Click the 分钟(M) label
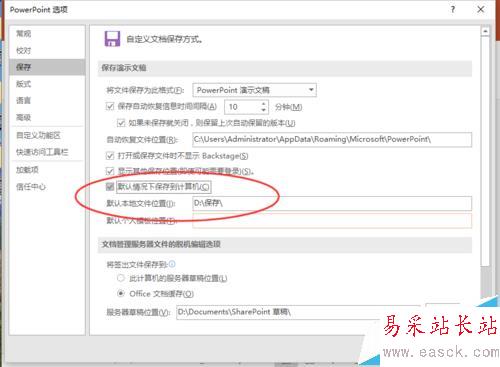Screen dimensions: 500x367 point(288,107)
